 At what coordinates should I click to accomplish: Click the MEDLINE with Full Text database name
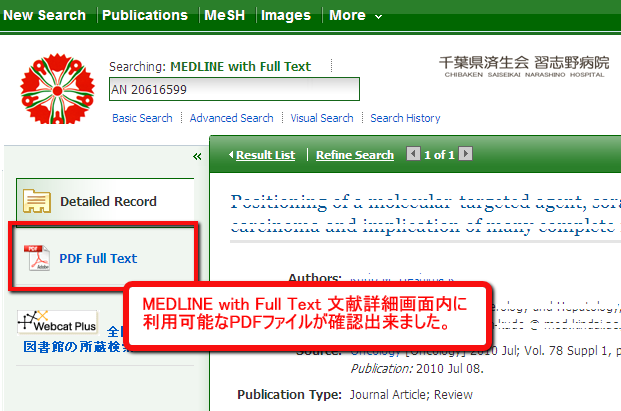240,67
